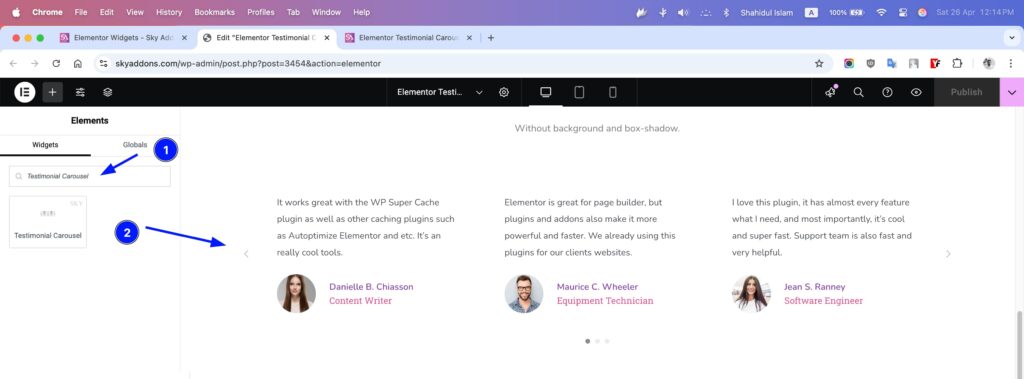Open the Bookmarks menu in menu bar
The height and width of the screenshot is (379, 1024).
pos(214,12)
